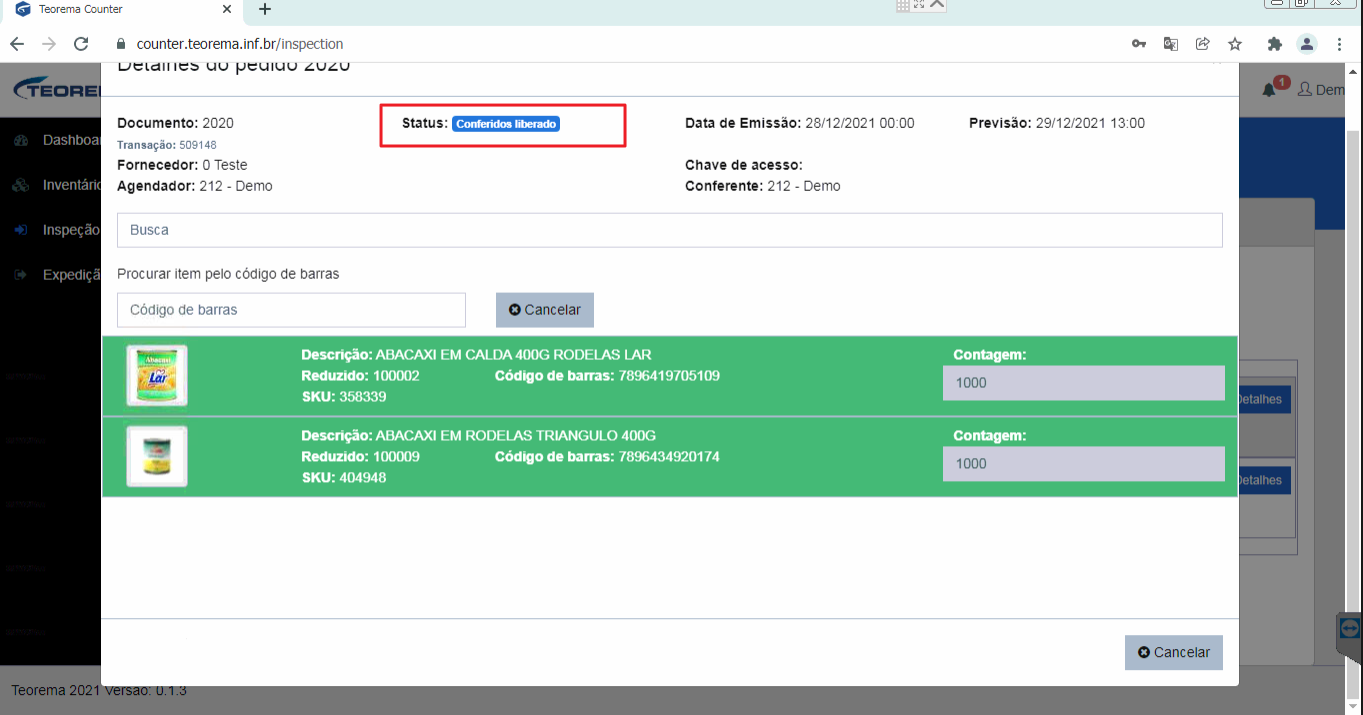Click Agendador 212 - Demo text

pos(195,186)
